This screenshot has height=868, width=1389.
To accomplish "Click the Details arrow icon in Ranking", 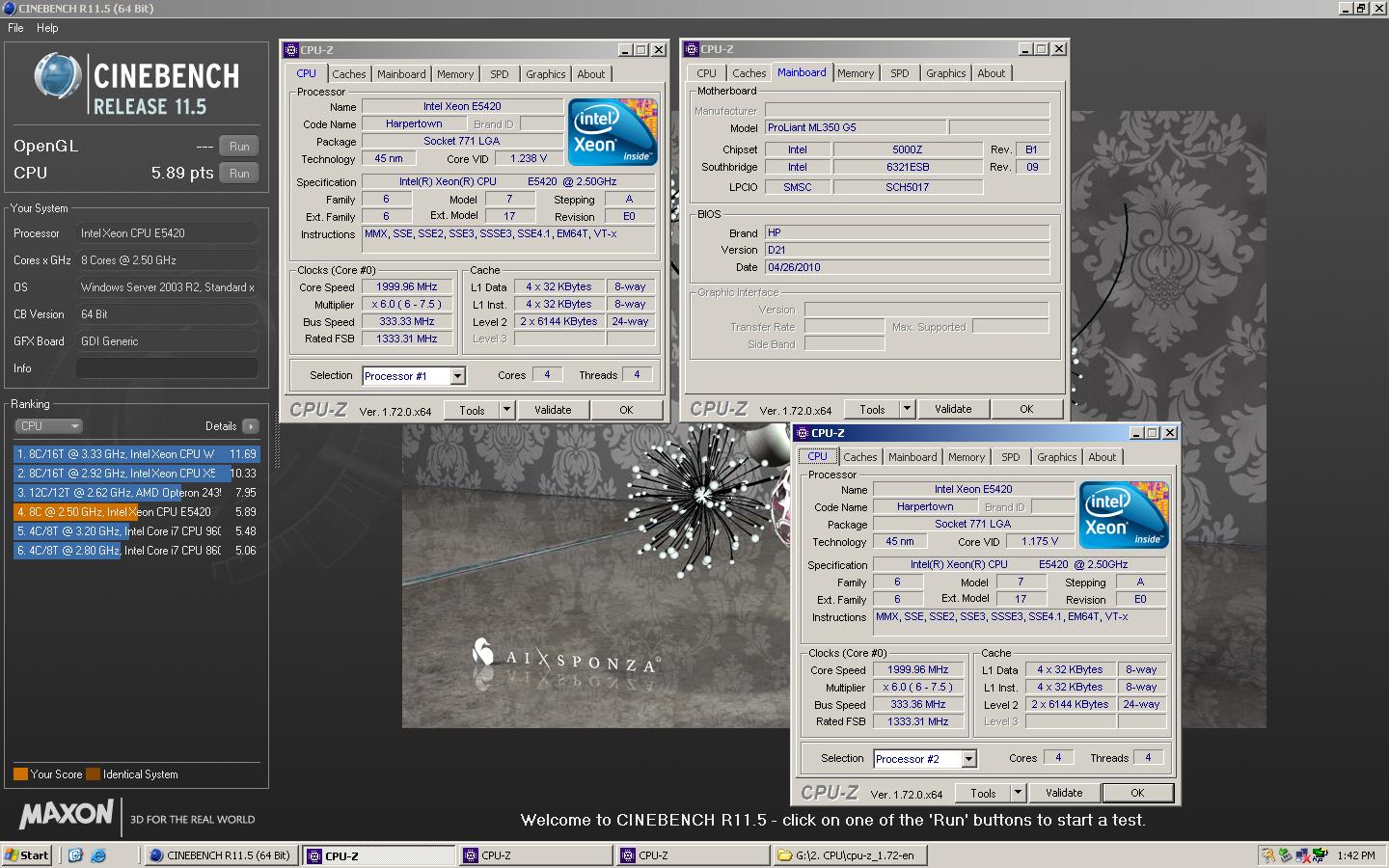I will click(250, 426).
